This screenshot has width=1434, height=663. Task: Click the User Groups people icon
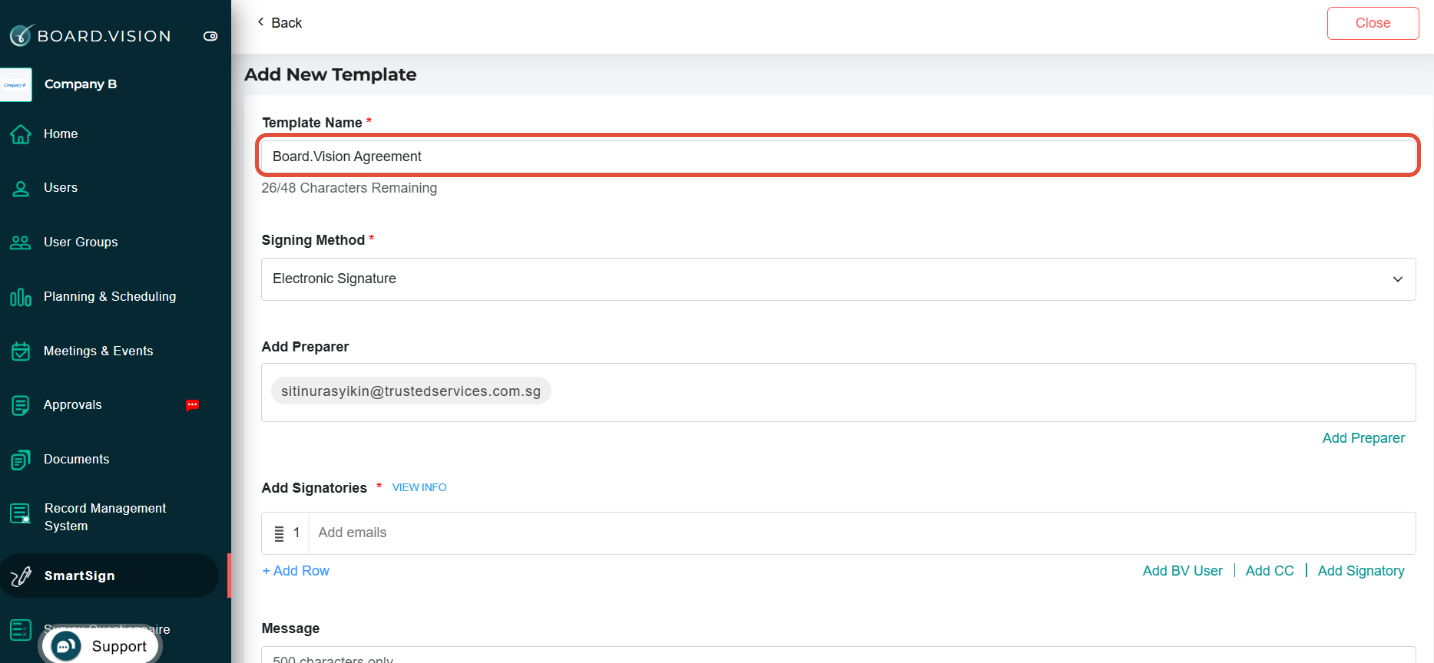[x=20, y=242]
